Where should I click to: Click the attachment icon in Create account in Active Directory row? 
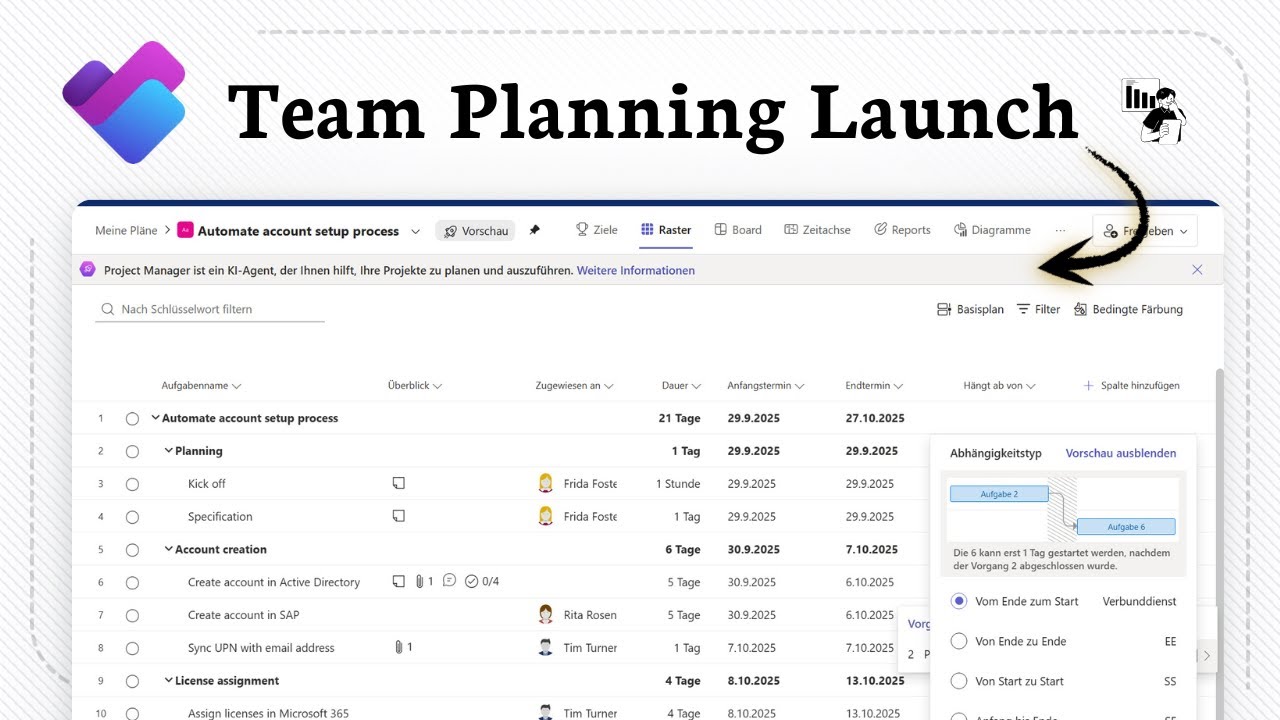coord(419,582)
